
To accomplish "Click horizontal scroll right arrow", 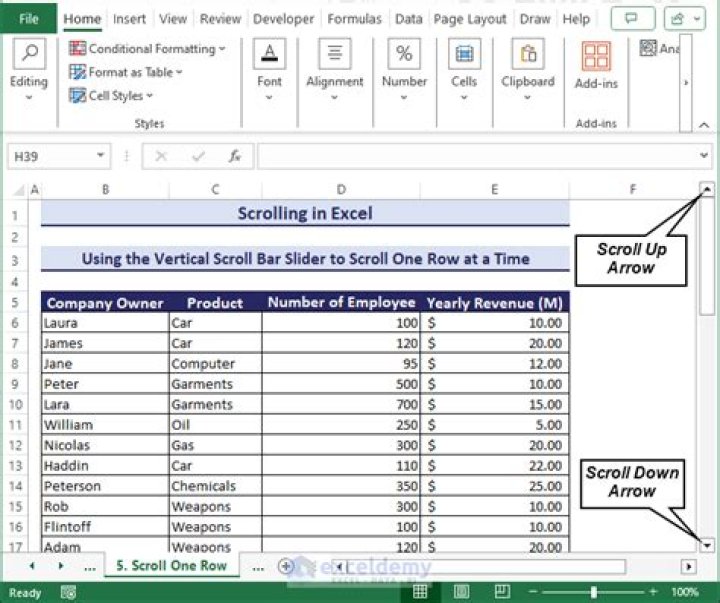I will (689, 567).
